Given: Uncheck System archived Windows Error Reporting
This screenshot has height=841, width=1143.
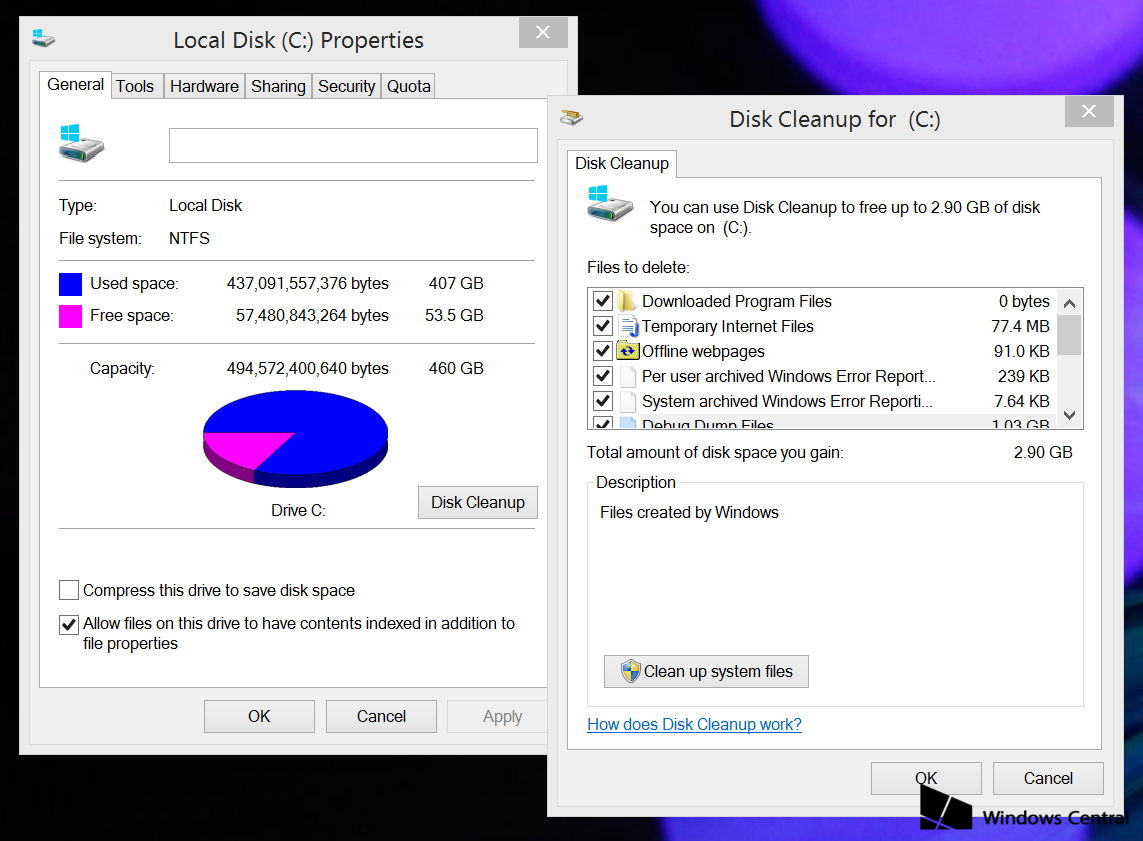Looking at the screenshot, I should coord(601,400).
